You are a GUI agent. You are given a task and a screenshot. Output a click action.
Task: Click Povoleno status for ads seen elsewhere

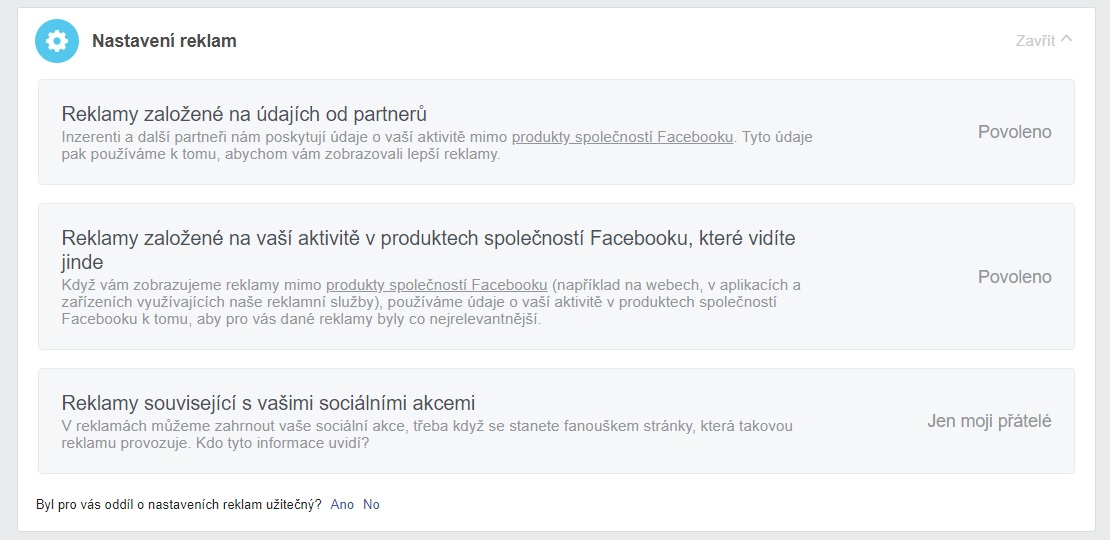[x=1014, y=277]
